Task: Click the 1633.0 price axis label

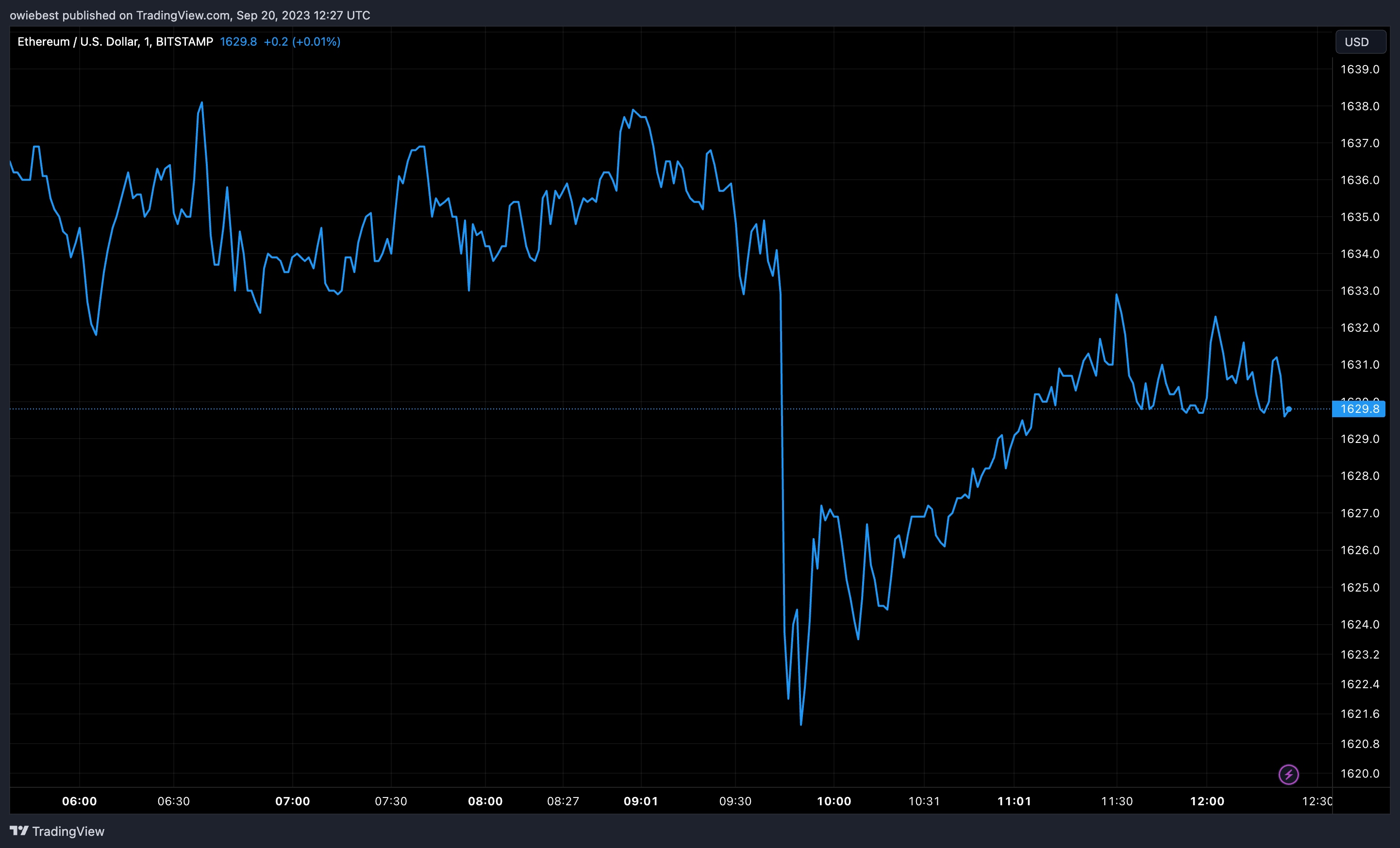Action: click(x=1360, y=291)
